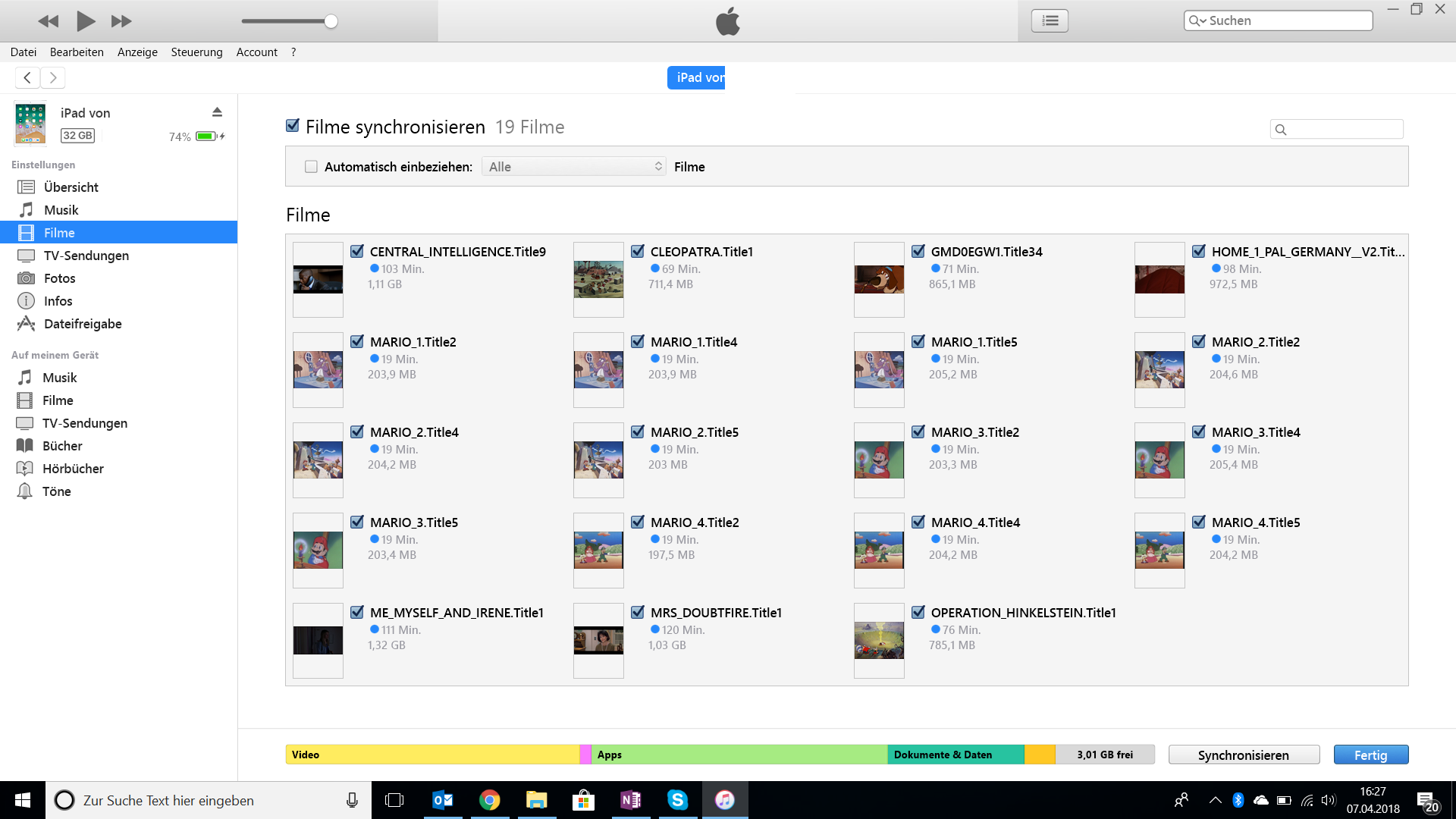Click the Synchronisieren button
The height and width of the screenshot is (819, 1456).
pyautogui.click(x=1244, y=755)
